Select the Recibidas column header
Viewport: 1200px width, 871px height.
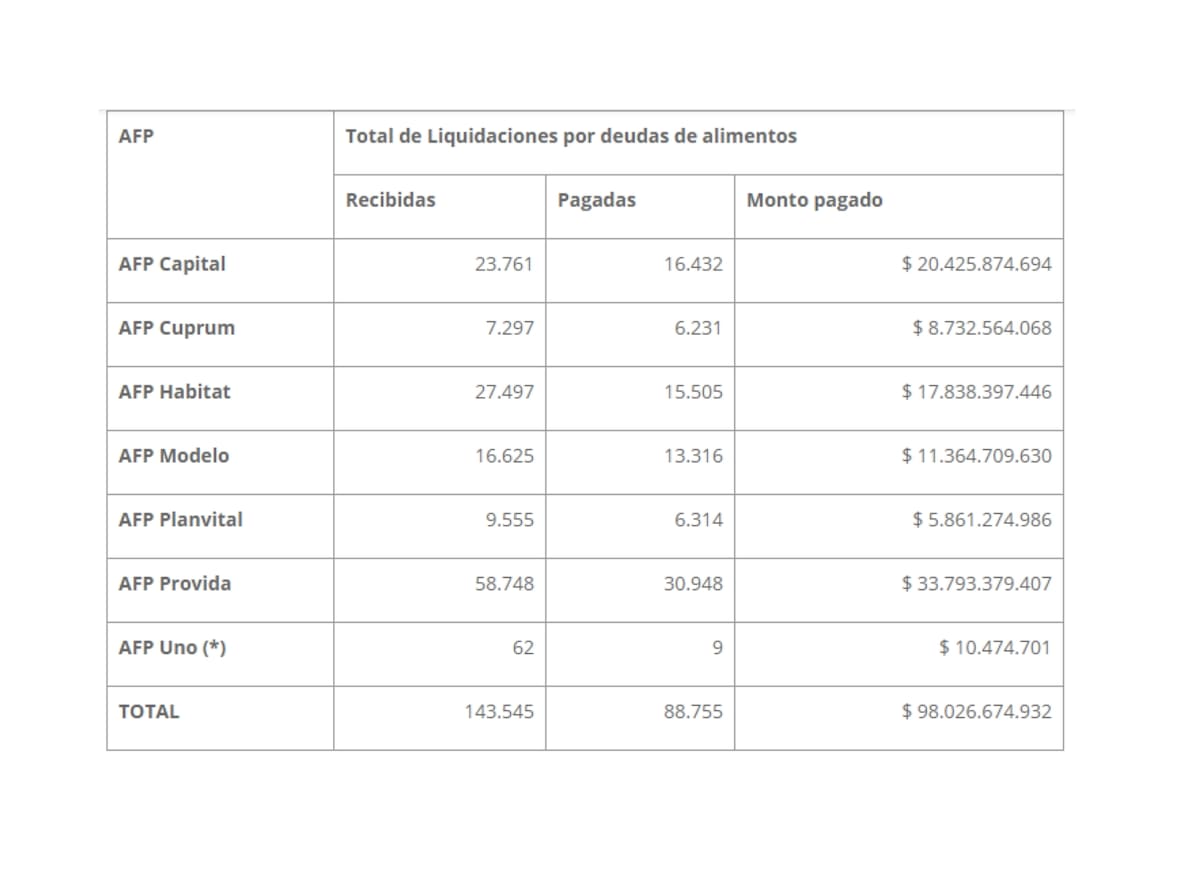pyautogui.click(x=390, y=200)
